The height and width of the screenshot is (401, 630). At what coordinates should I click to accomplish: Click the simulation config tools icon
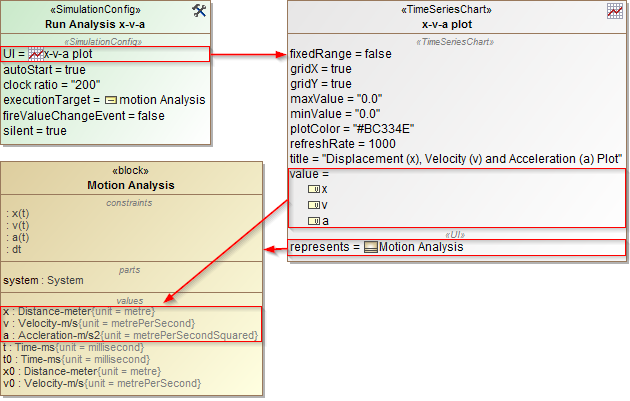point(198,11)
